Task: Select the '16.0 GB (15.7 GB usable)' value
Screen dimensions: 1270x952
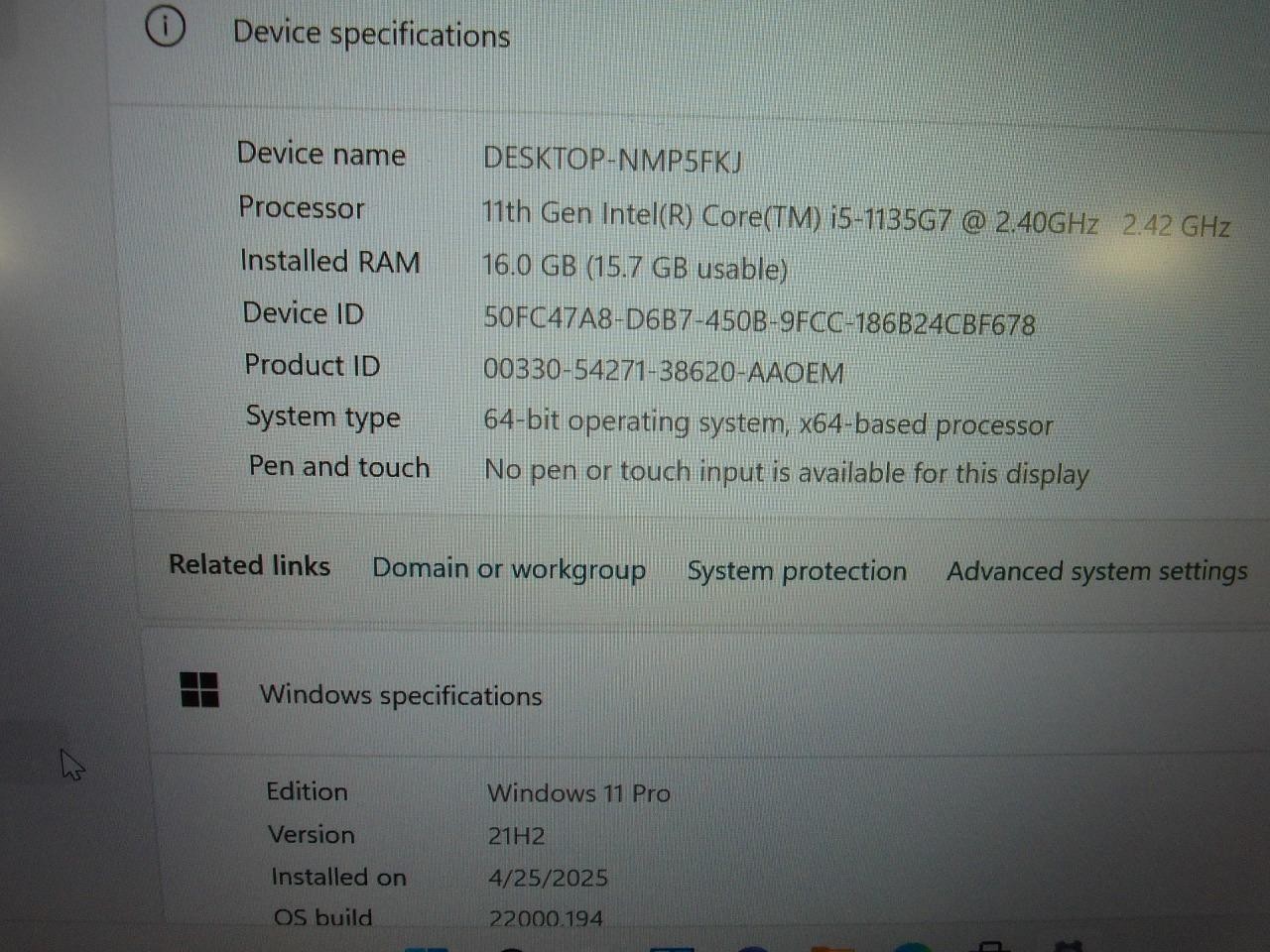Action: pos(635,267)
